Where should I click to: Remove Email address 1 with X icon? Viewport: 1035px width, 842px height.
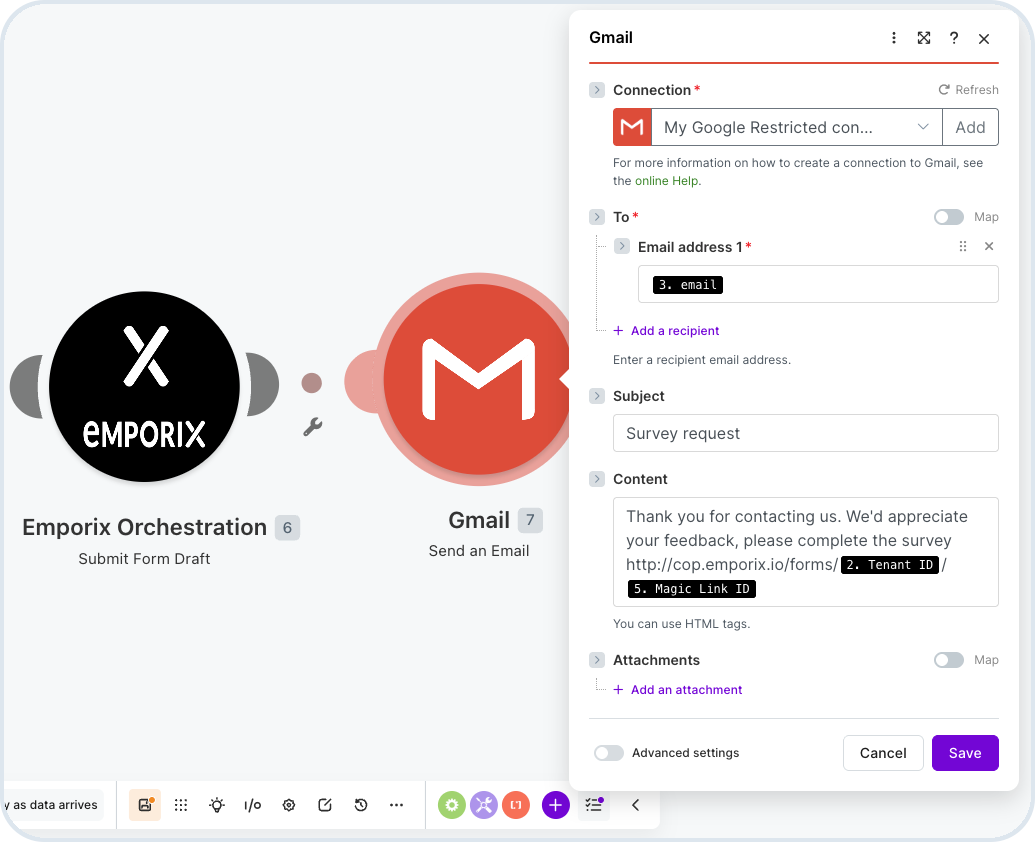[x=989, y=246]
